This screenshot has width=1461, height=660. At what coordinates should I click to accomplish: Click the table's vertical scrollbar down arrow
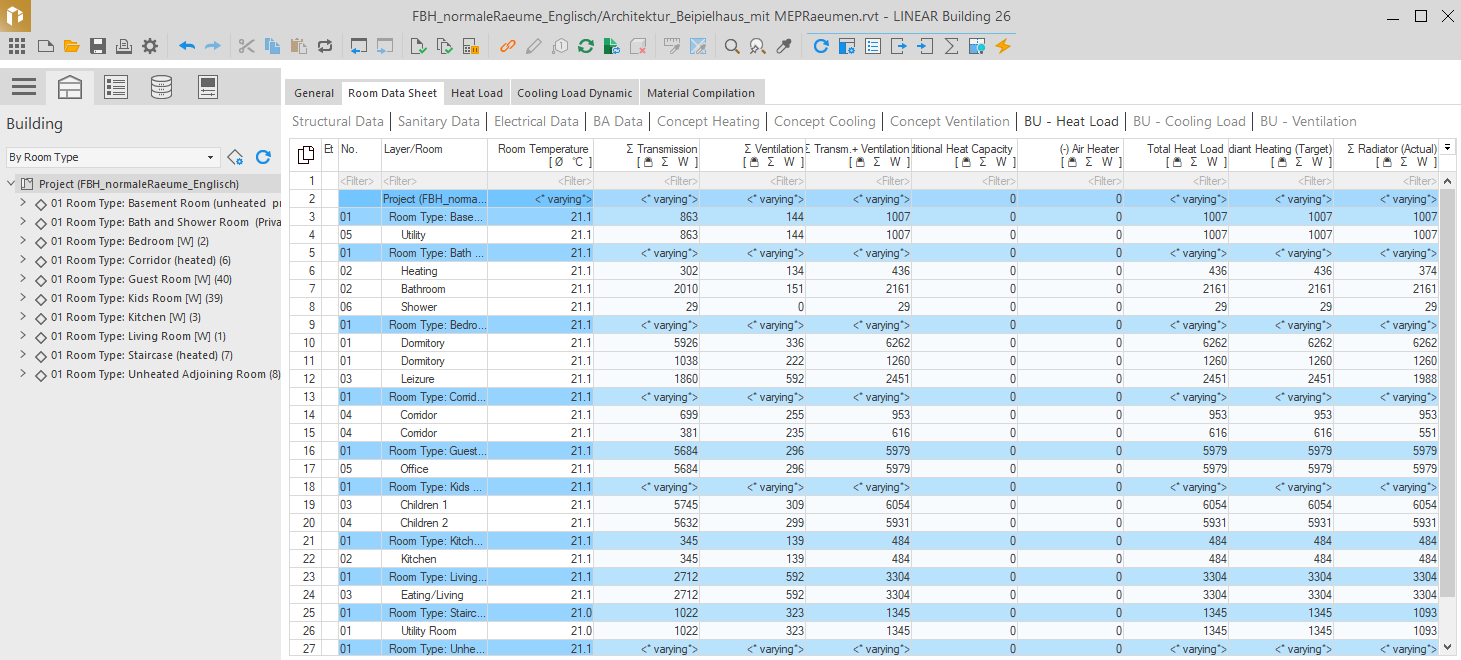tap(1447, 648)
